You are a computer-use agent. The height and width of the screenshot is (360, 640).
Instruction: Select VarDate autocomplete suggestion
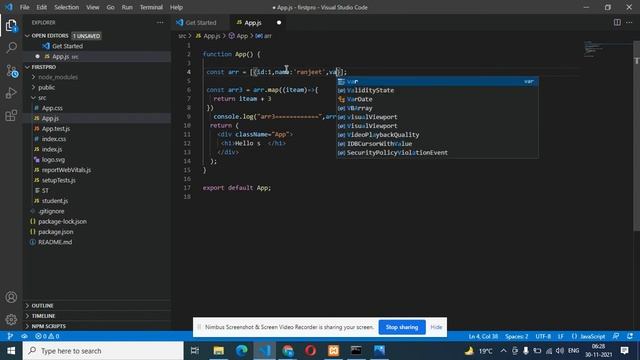(x=437, y=99)
